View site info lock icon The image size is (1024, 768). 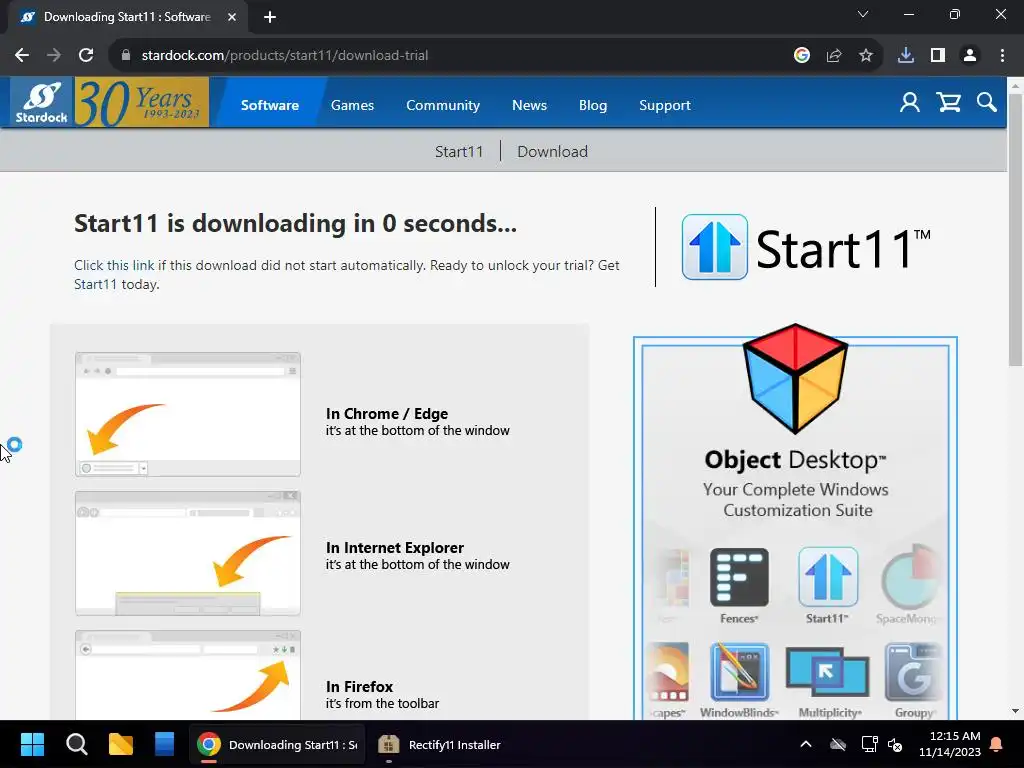coord(126,56)
